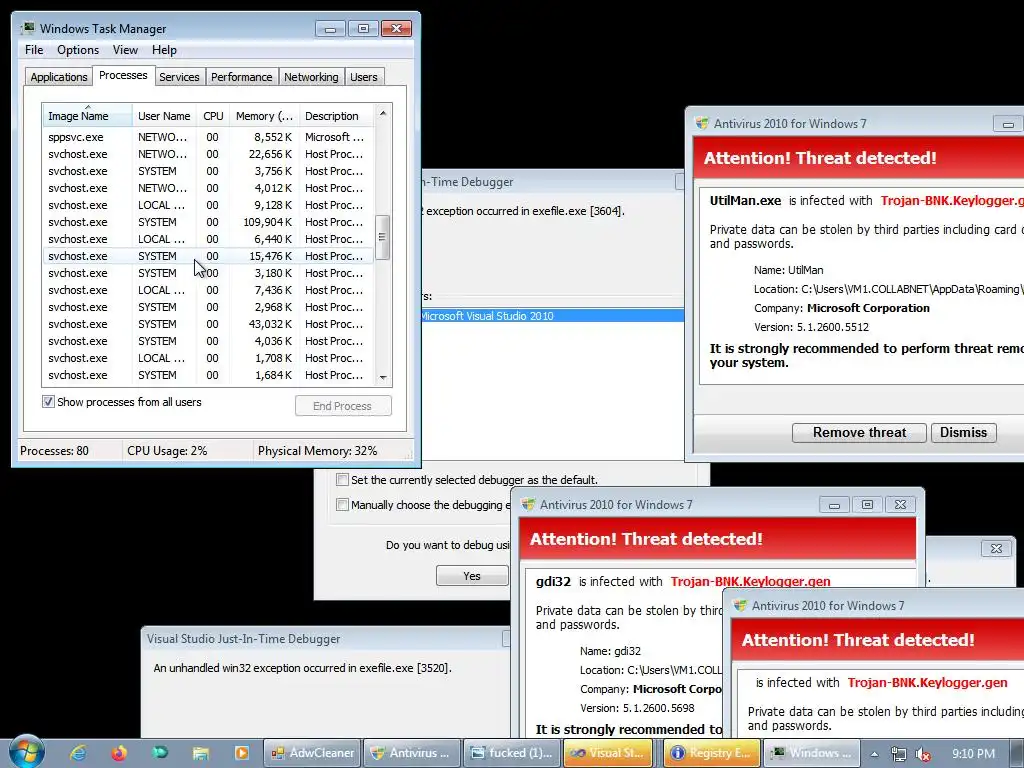Click 'Trojan-BNK.Keylogger.gen' link in gdi32 alert
The height and width of the screenshot is (768, 1024).
(x=750, y=581)
